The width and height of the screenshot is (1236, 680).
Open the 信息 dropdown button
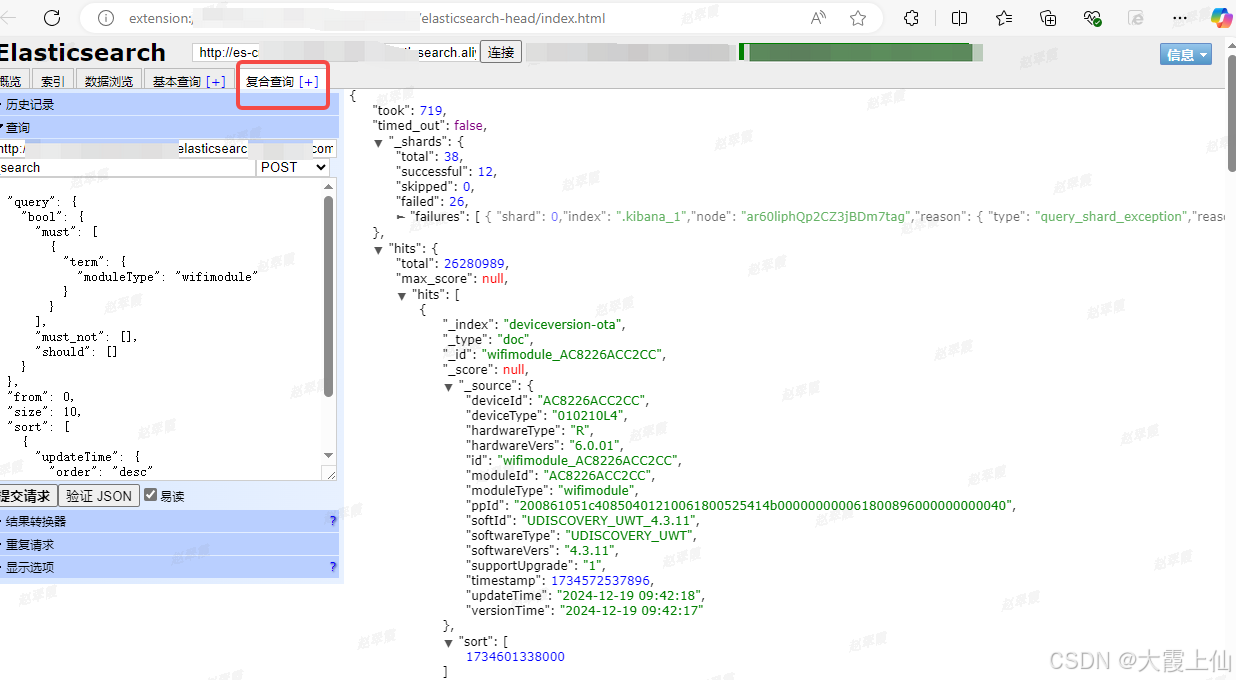coord(1186,55)
